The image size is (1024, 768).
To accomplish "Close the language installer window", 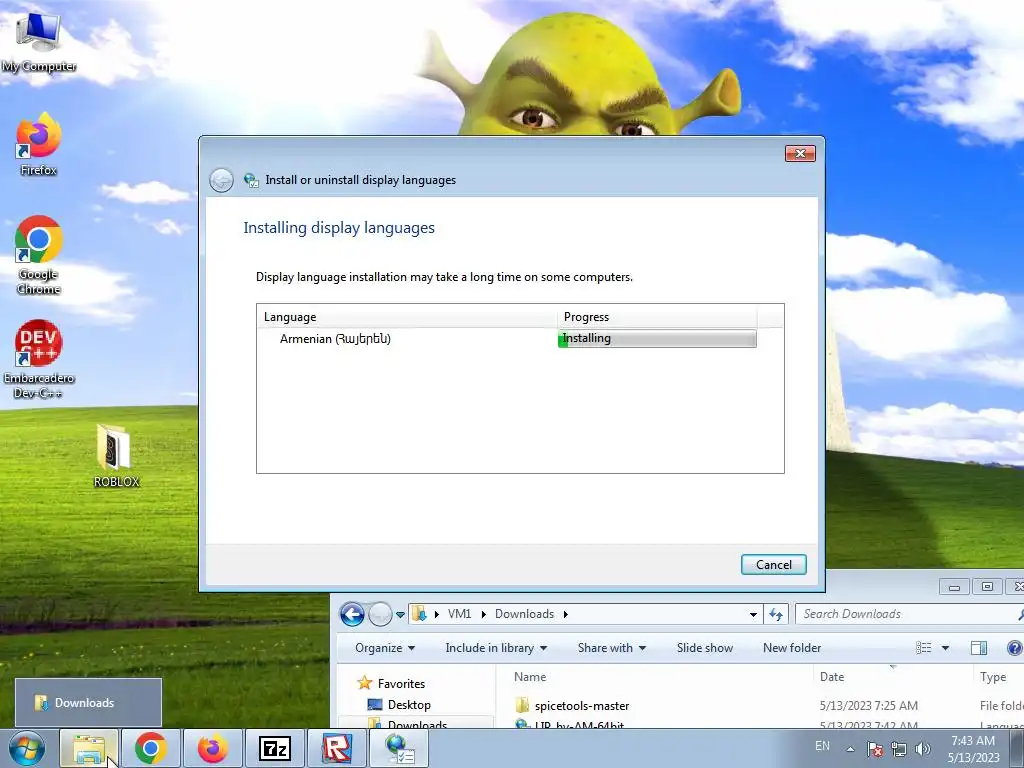I will point(800,153).
